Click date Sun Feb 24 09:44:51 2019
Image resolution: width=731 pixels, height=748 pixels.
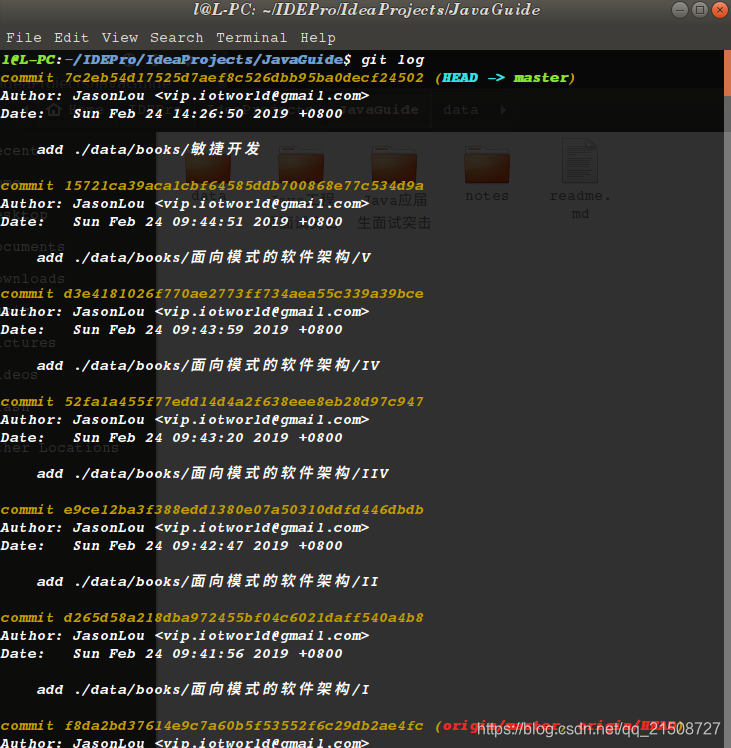point(181,222)
